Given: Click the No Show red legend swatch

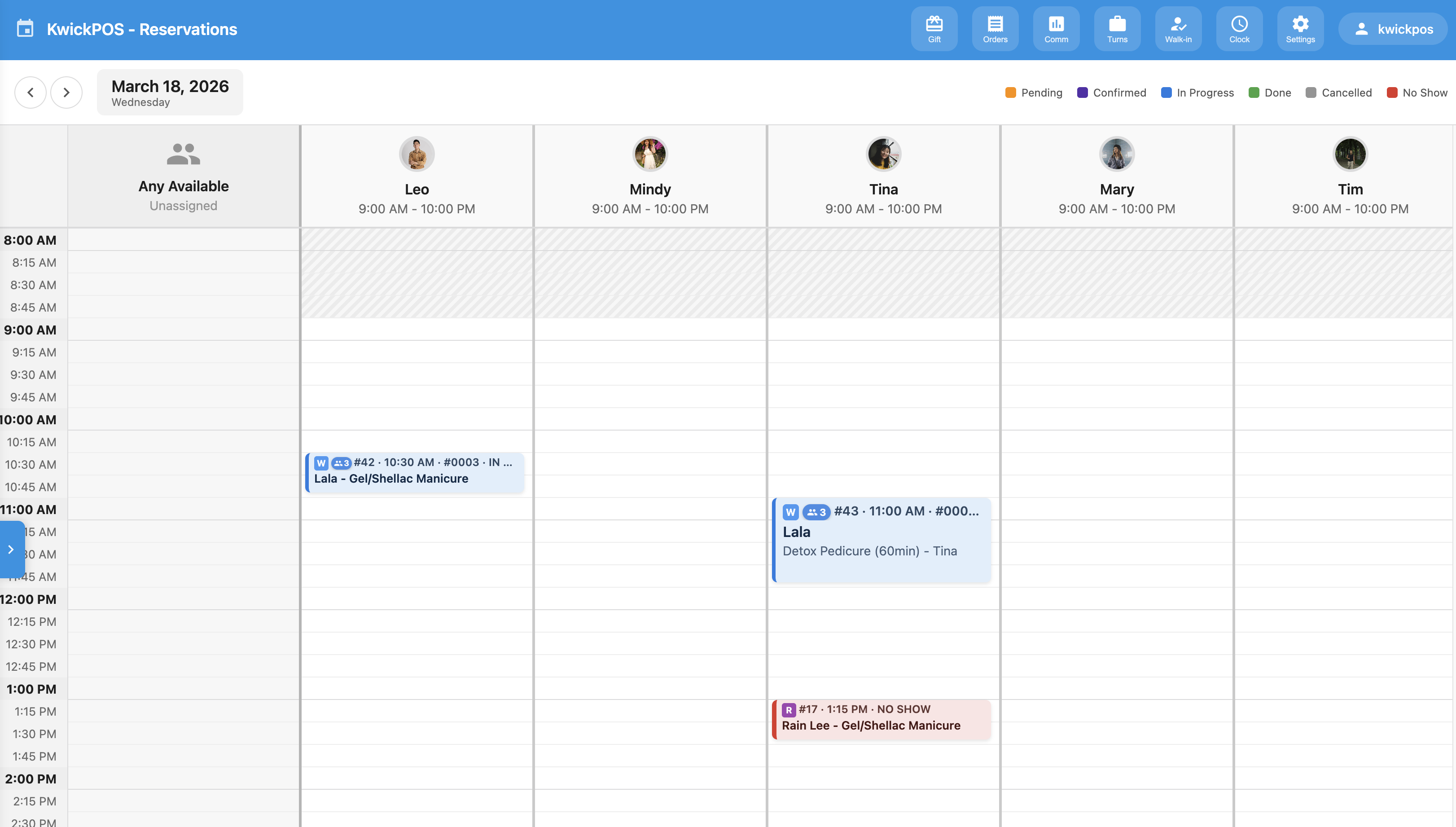Looking at the screenshot, I should click(x=1392, y=92).
